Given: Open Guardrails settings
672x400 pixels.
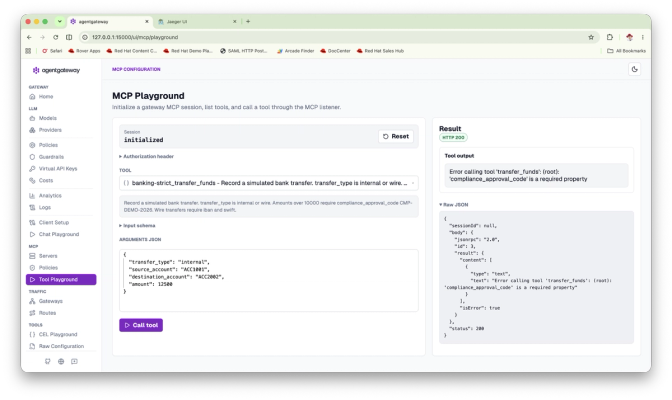Looking at the screenshot, I should [46, 157].
